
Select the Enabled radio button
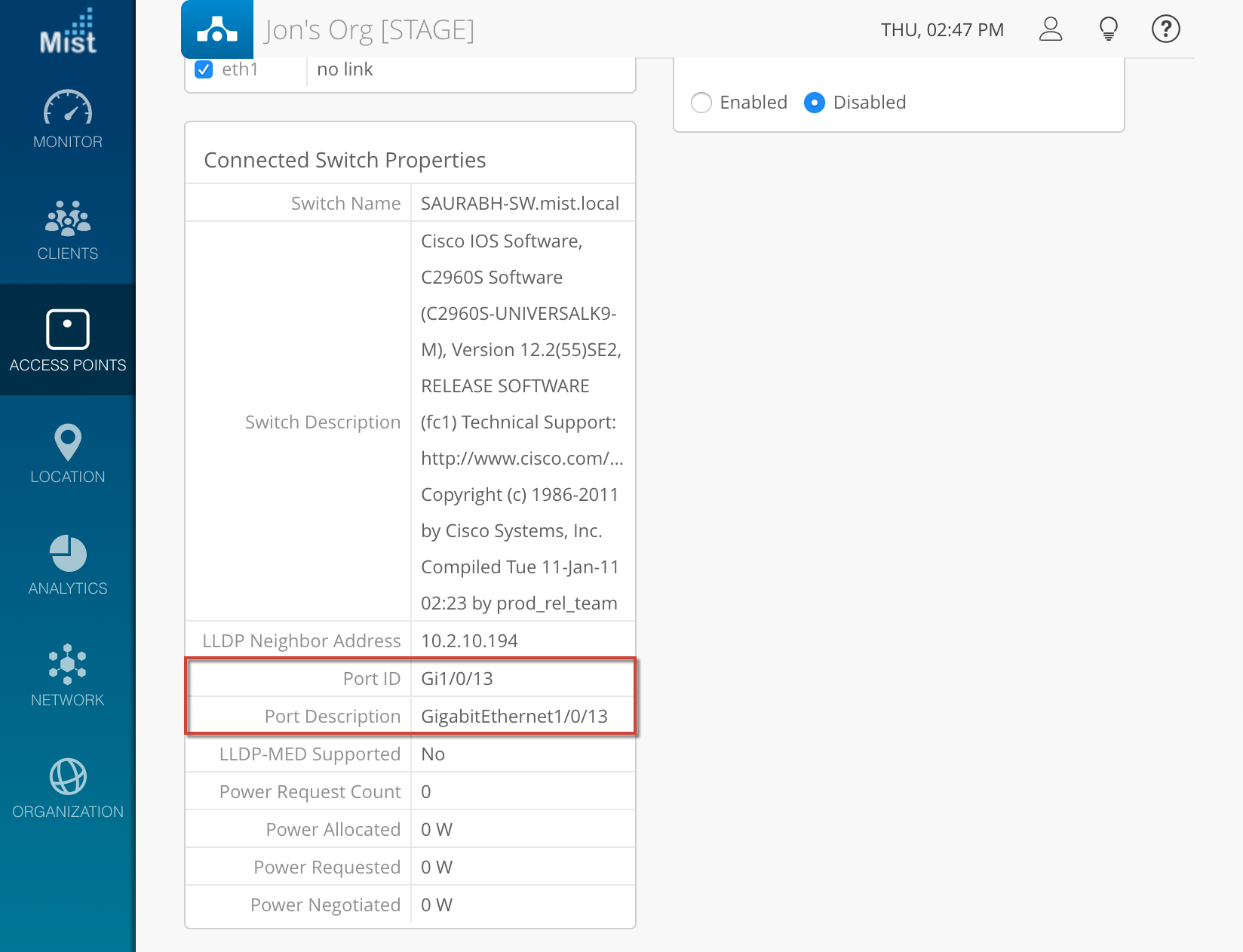pos(701,103)
